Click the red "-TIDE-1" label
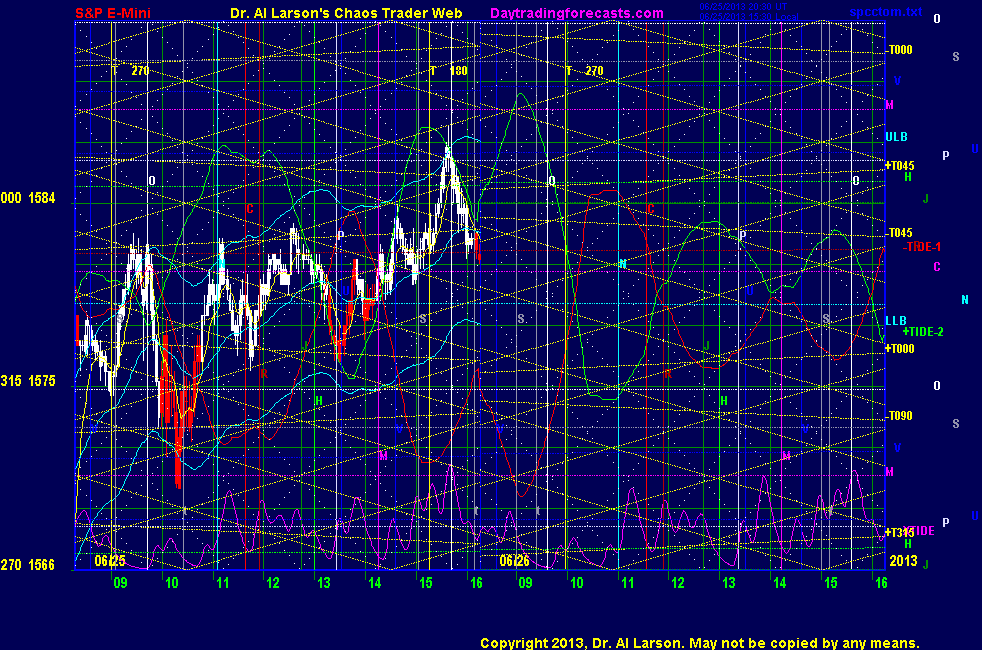This screenshot has height=650, width=982. [x=922, y=247]
